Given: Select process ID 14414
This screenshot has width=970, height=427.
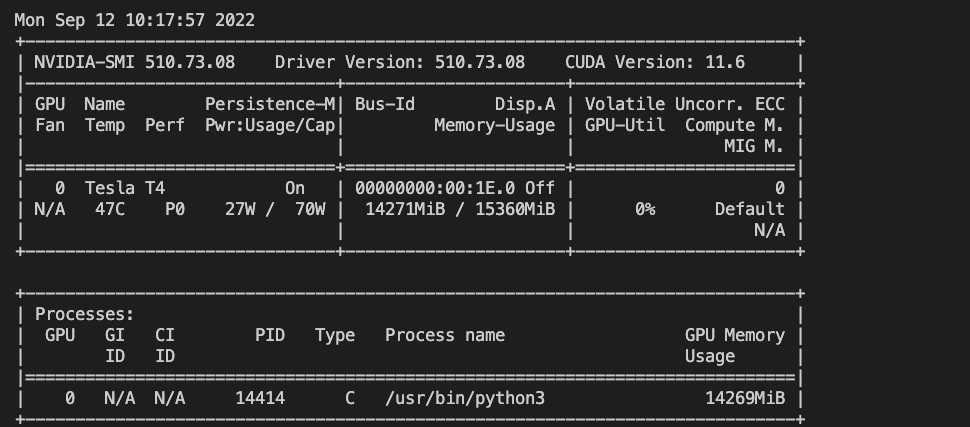Looking at the screenshot, I should [x=260, y=399].
